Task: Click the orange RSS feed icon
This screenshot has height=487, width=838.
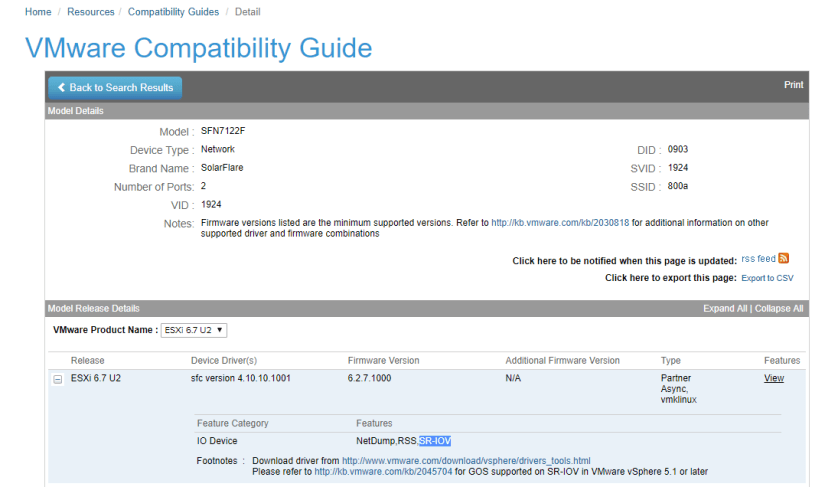Action: (x=784, y=258)
